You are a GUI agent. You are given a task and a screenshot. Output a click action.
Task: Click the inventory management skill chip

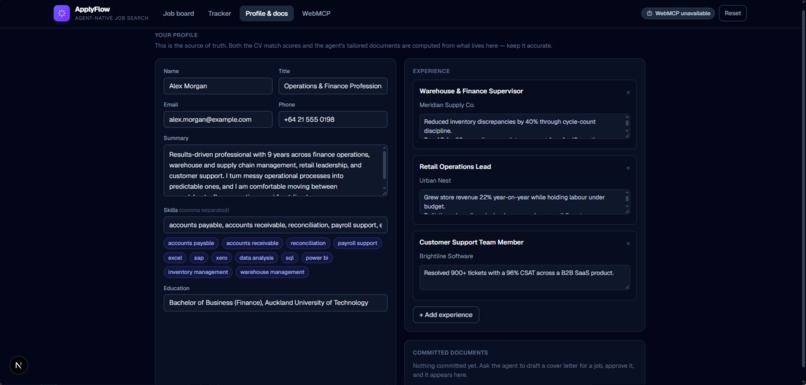tap(198, 272)
